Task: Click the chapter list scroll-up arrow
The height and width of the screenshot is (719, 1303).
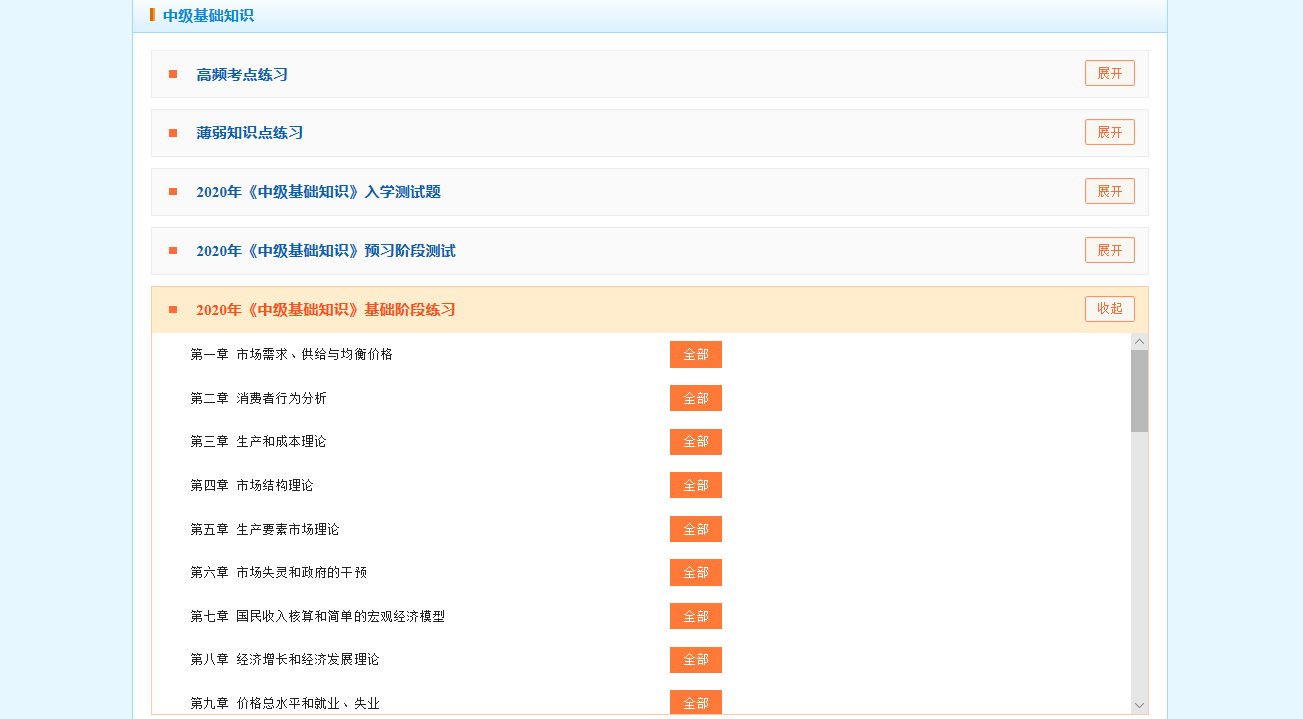Action: [1139, 342]
